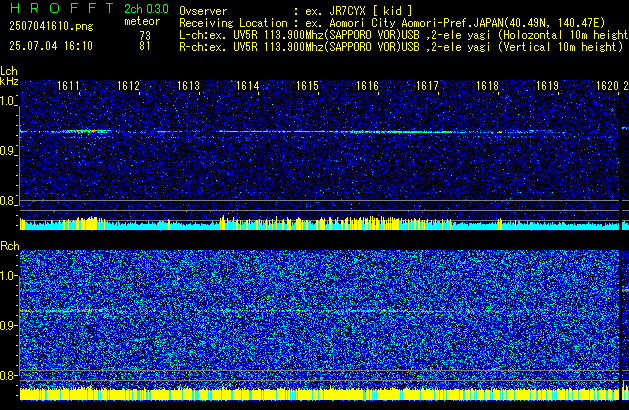Select the 1613 time marker

[188, 86]
